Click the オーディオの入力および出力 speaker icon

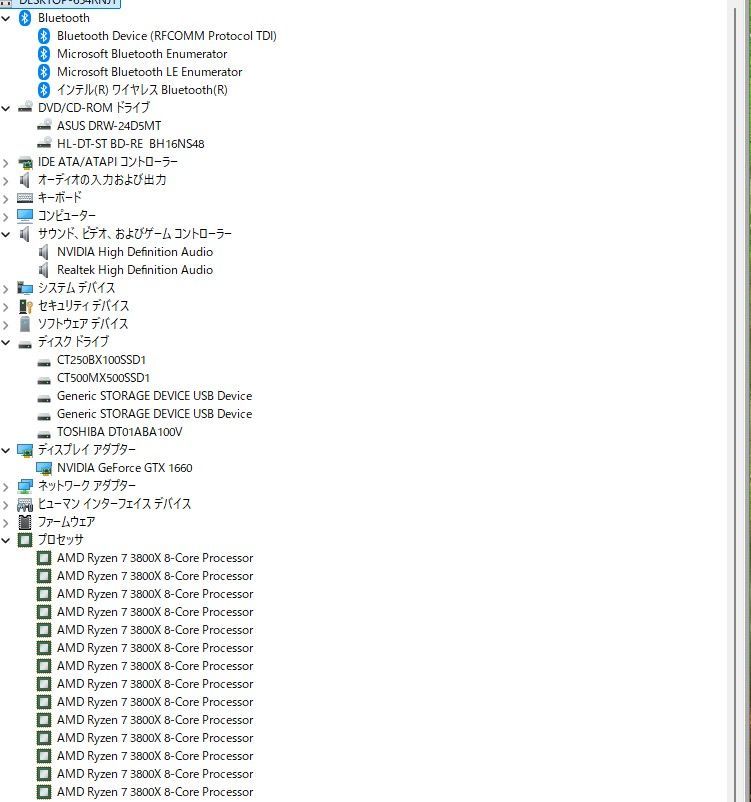pos(24,180)
